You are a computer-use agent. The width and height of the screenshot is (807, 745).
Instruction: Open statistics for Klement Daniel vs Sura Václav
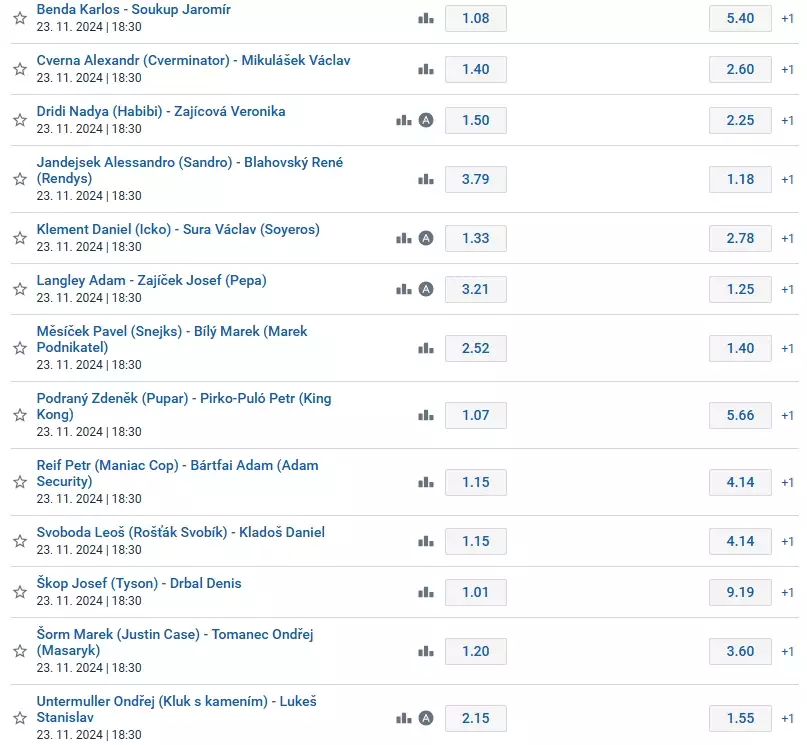(x=404, y=238)
